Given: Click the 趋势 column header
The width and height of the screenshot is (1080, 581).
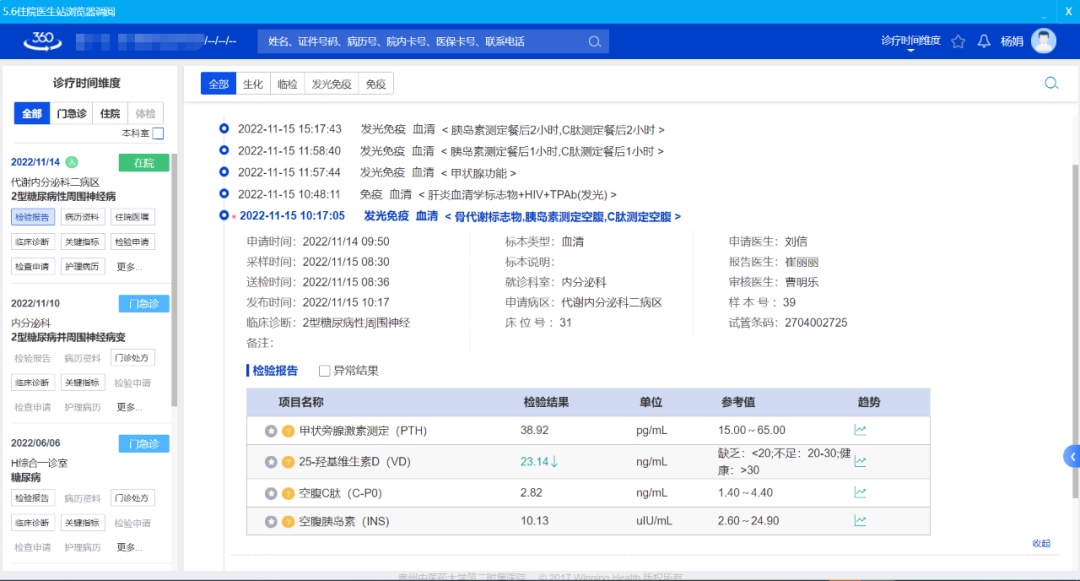Looking at the screenshot, I should (869, 402).
